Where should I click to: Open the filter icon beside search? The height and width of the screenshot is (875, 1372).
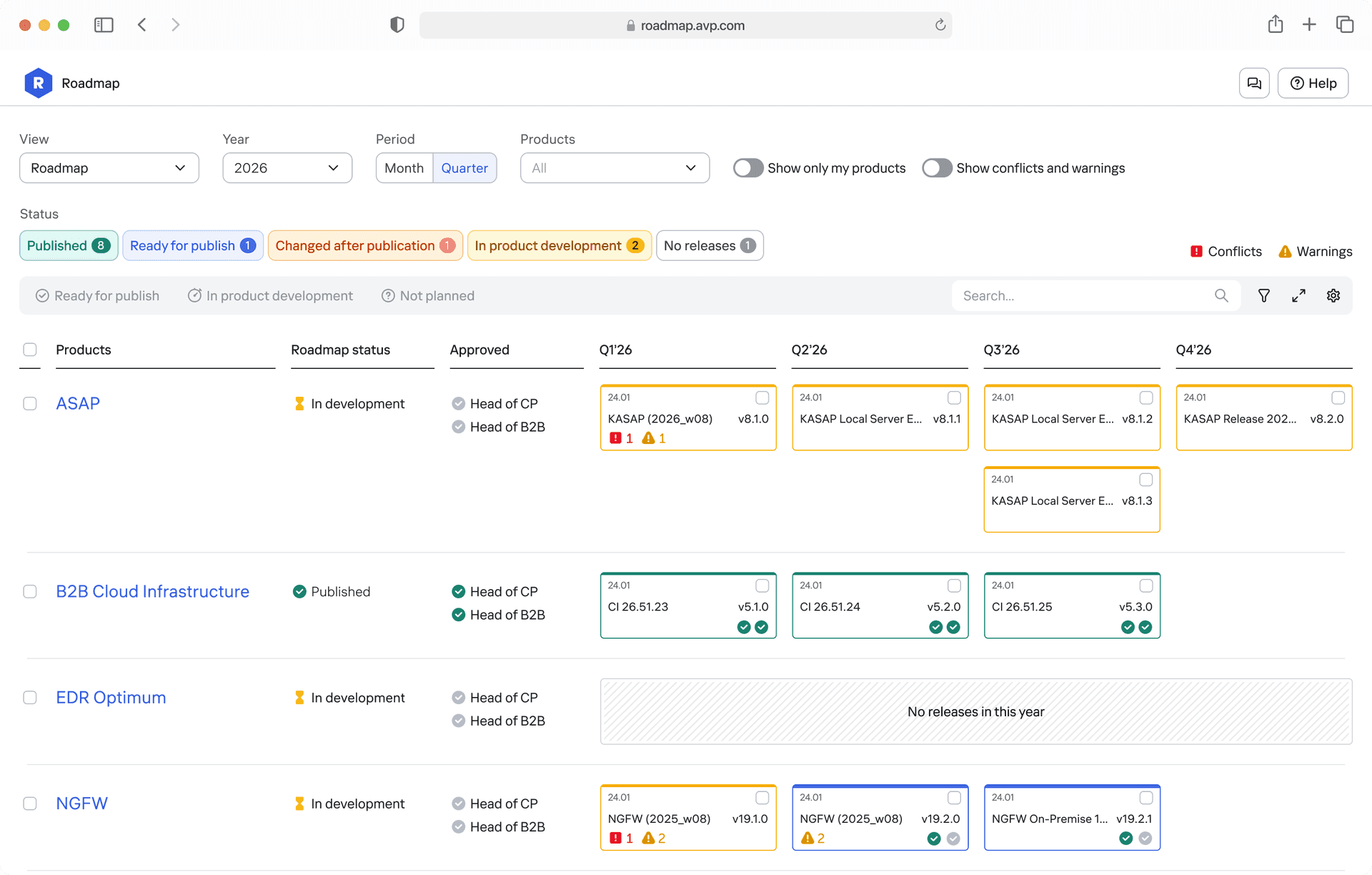click(1263, 295)
